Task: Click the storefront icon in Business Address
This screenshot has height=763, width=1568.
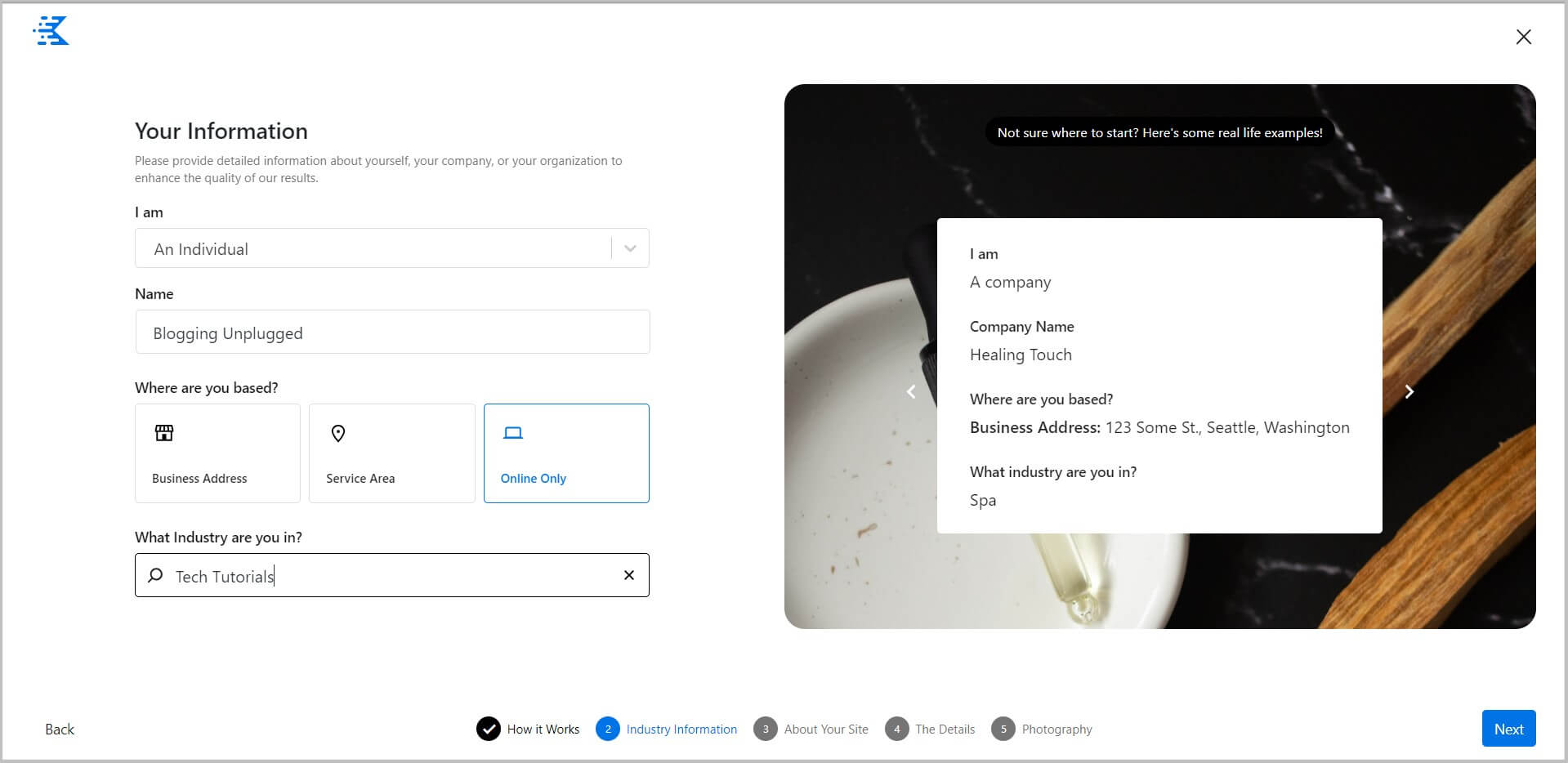Action: 164,433
